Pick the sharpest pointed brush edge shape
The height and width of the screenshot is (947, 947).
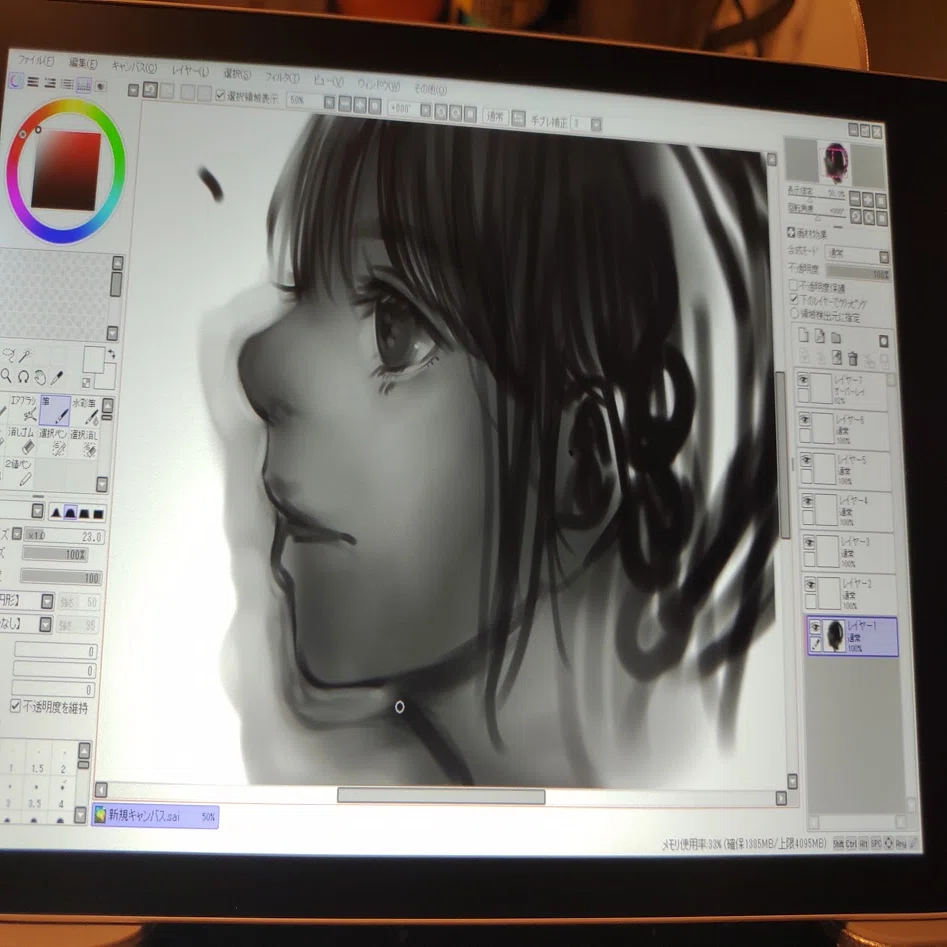[x=56, y=513]
